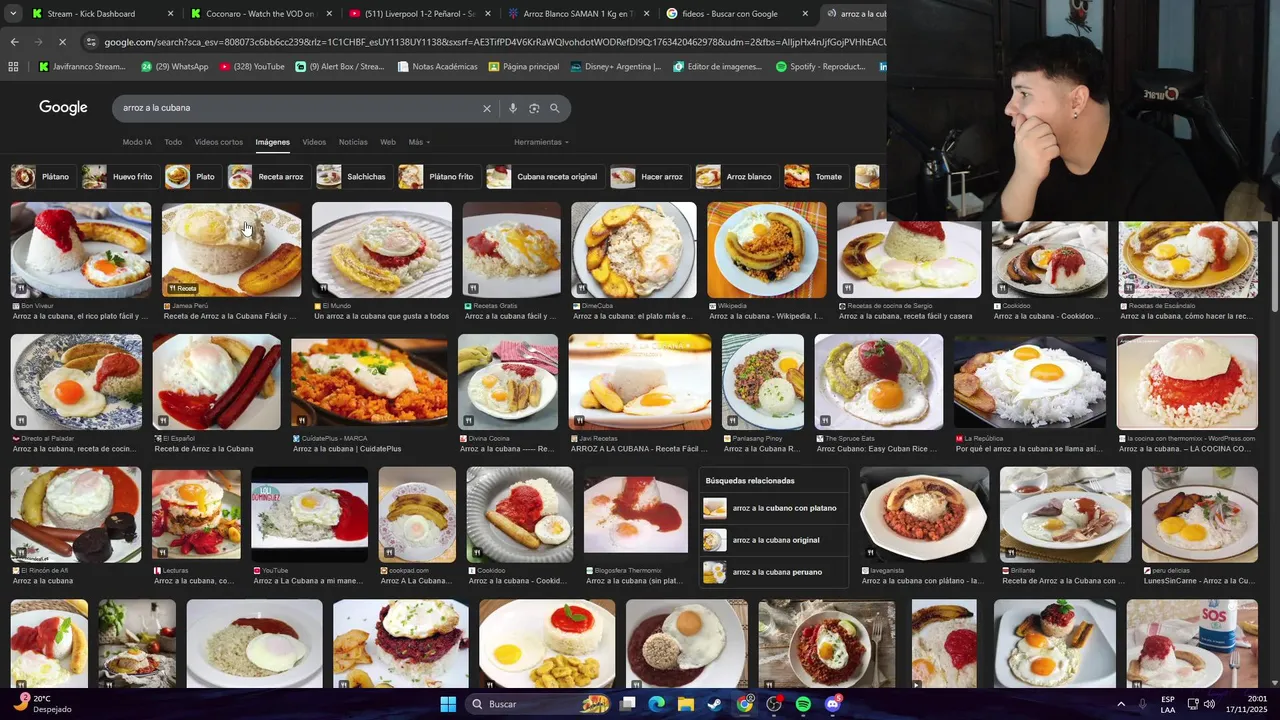Show hidden system tray icons
1280x720 pixels.
click(1120, 704)
